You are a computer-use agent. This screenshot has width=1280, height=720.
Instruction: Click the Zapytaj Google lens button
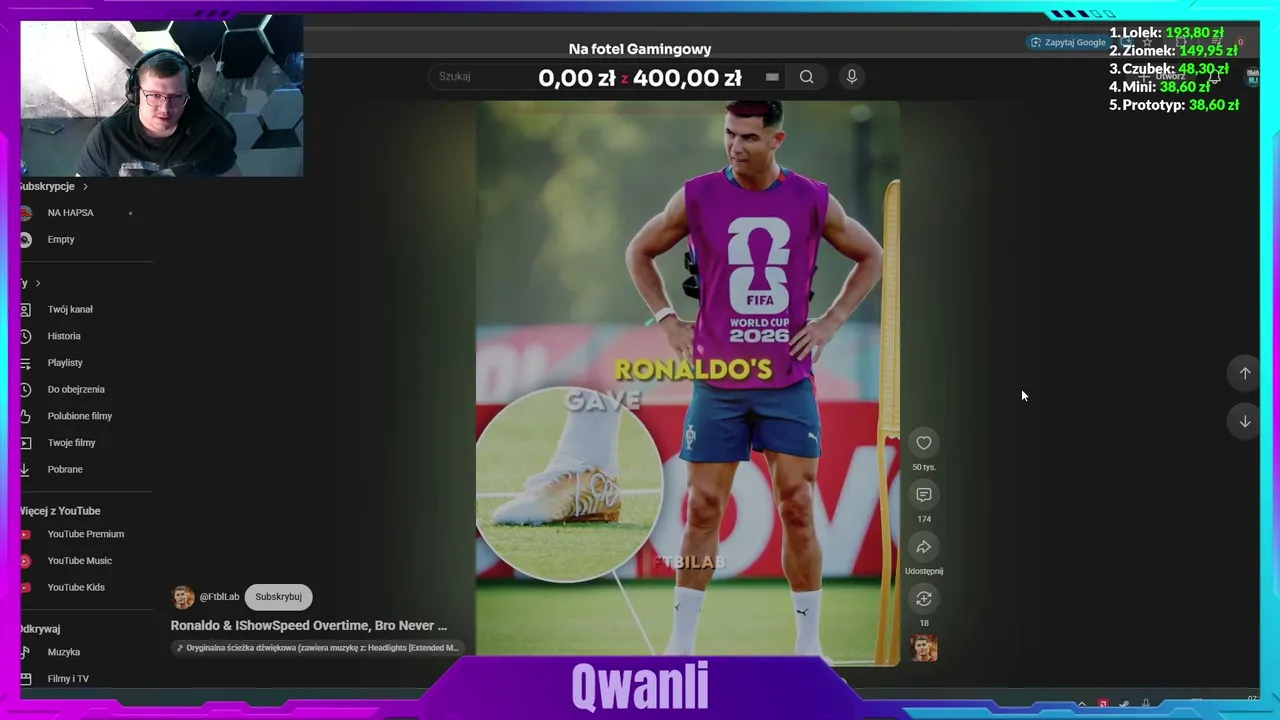point(1068,42)
